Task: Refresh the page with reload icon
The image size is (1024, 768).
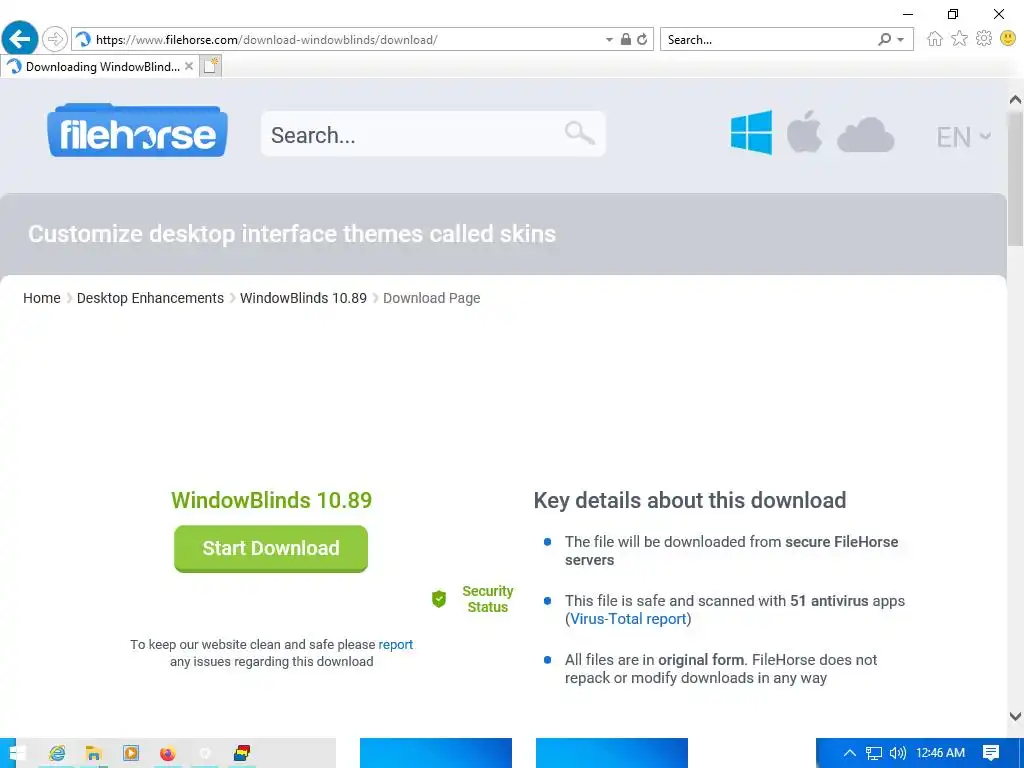Action: pyautogui.click(x=642, y=39)
